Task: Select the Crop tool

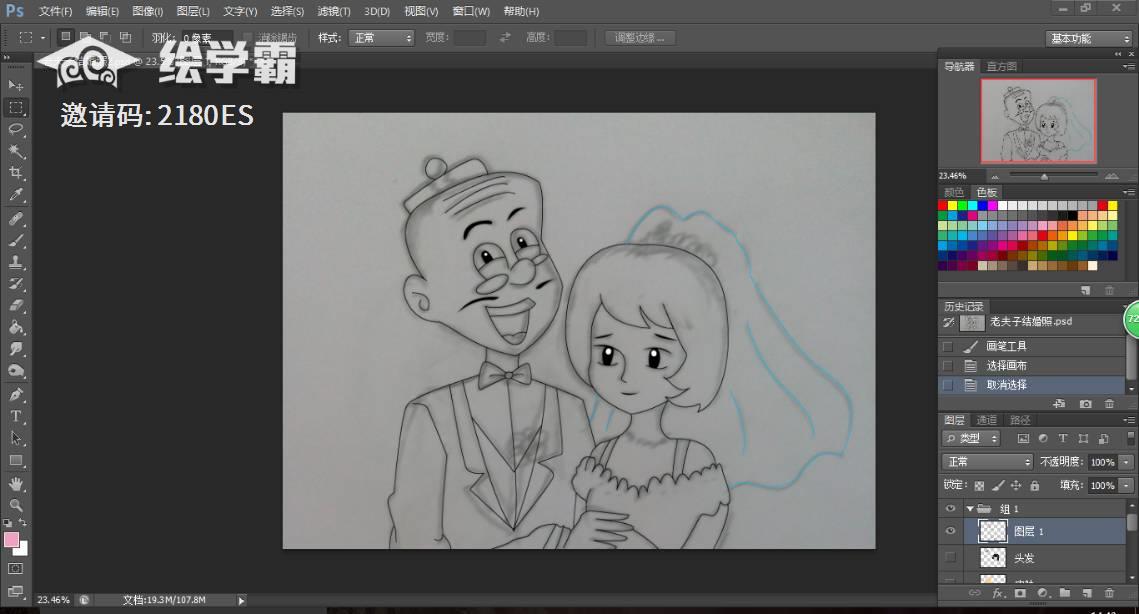Action: click(16, 173)
